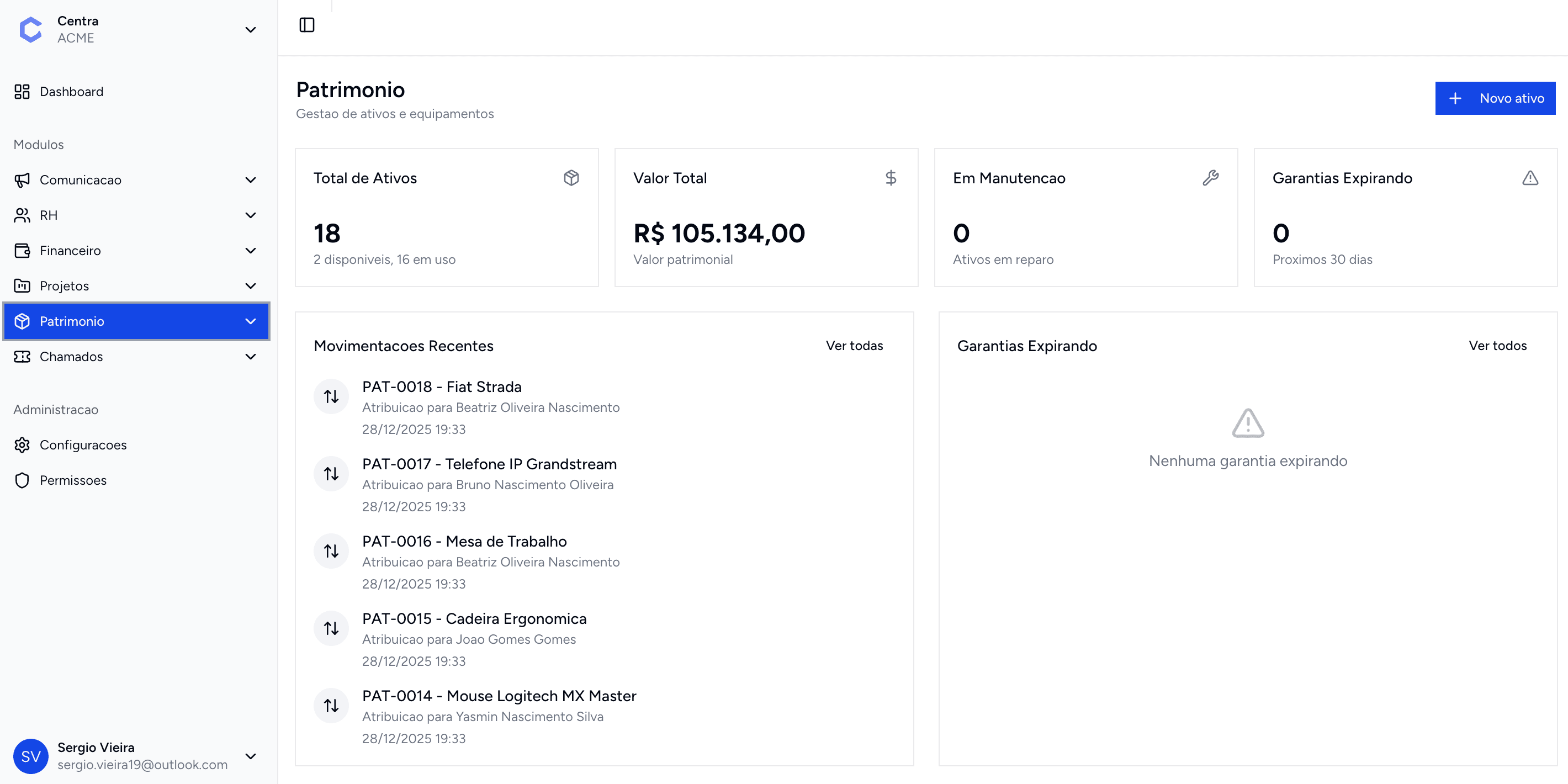Click the Total de Ativos box icon
This screenshot has width=1568, height=784.
click(x=571, y=178)
